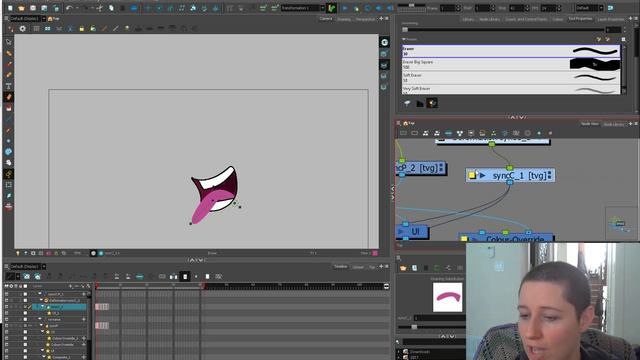Switch to the Node View tab
The height and width of the screenshot is (360, 640).
coord(589,124)
